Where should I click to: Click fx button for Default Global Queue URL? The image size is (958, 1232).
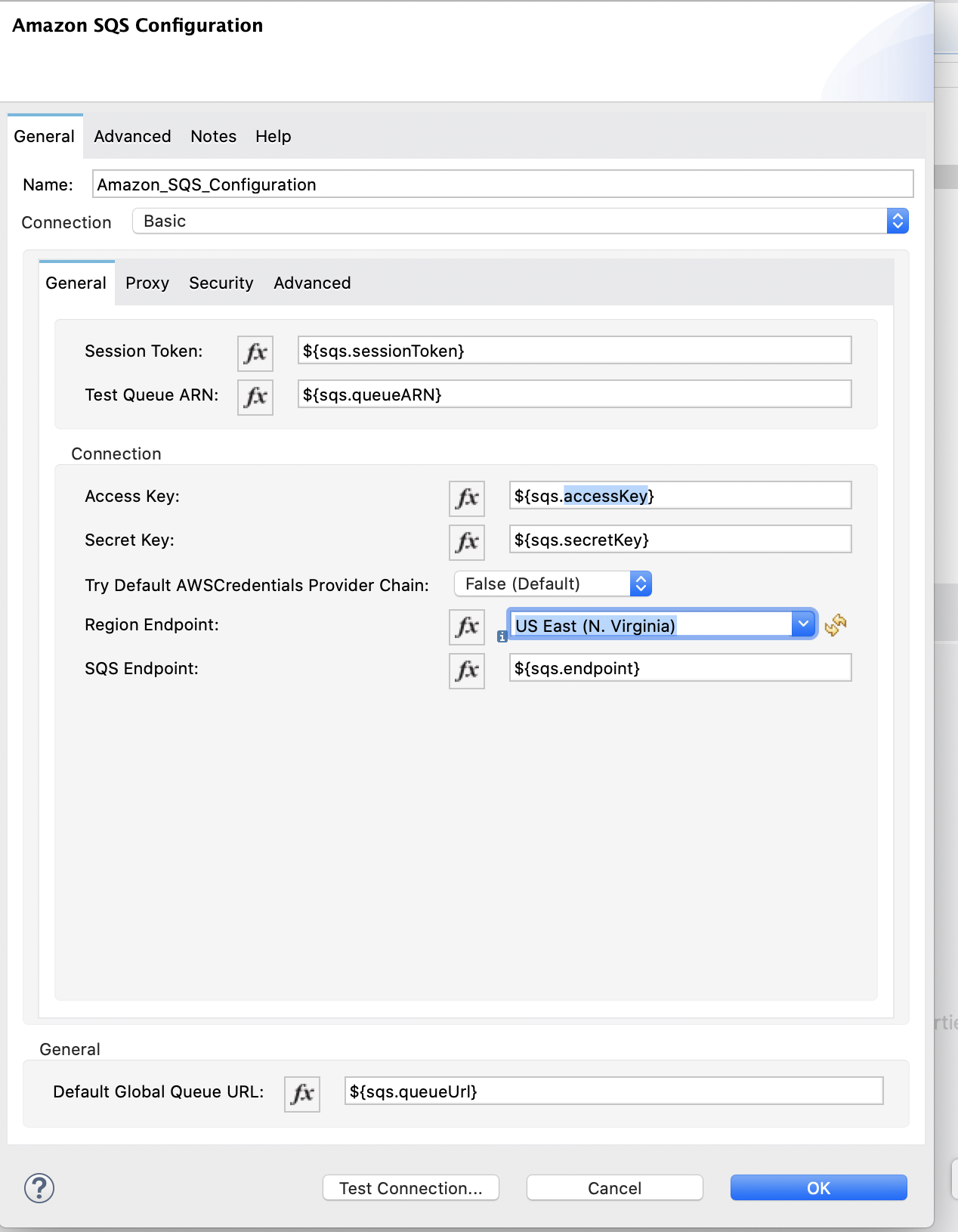(x=302, y=1094)
